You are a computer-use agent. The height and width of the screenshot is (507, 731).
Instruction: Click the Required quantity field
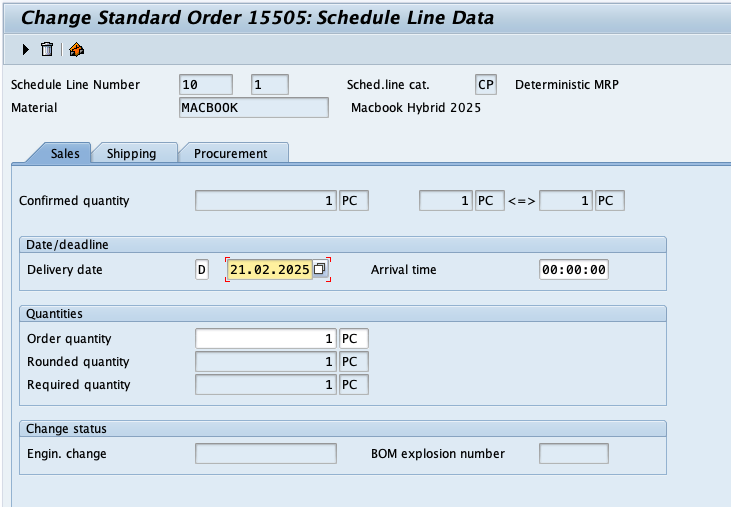pyautogui.click(x=266, y=384)
